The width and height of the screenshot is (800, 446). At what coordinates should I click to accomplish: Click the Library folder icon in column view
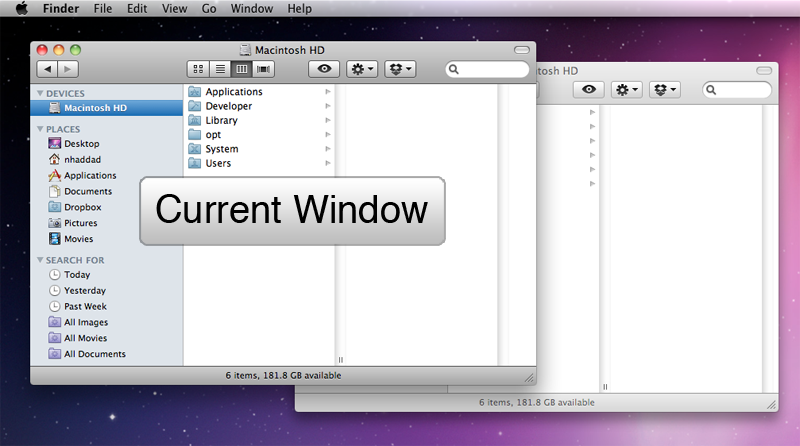pos(194,120)
